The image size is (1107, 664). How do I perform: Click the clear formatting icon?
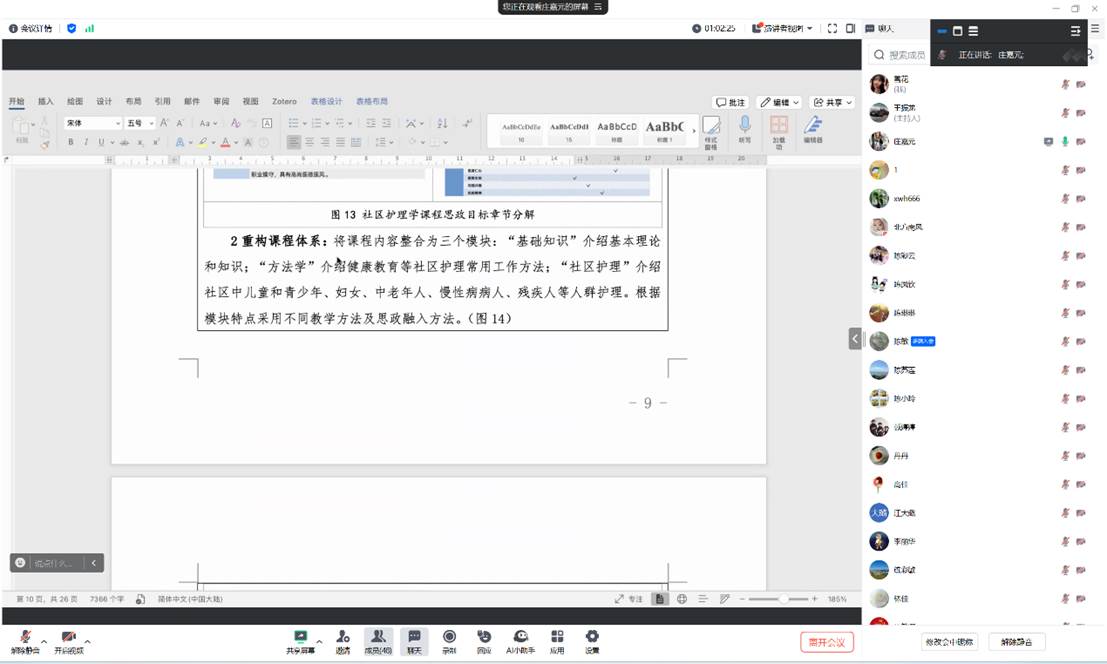[236, 123]
